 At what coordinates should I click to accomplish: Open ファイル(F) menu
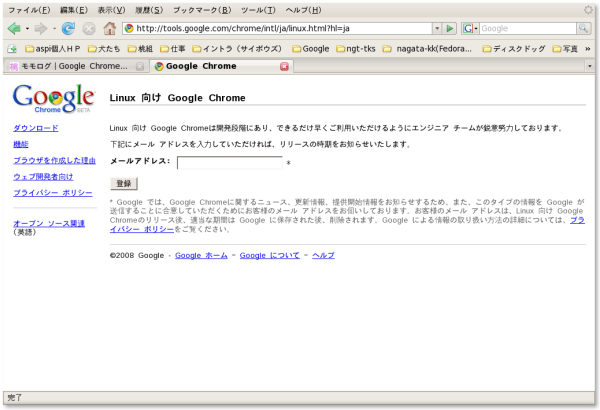[29, 10]
